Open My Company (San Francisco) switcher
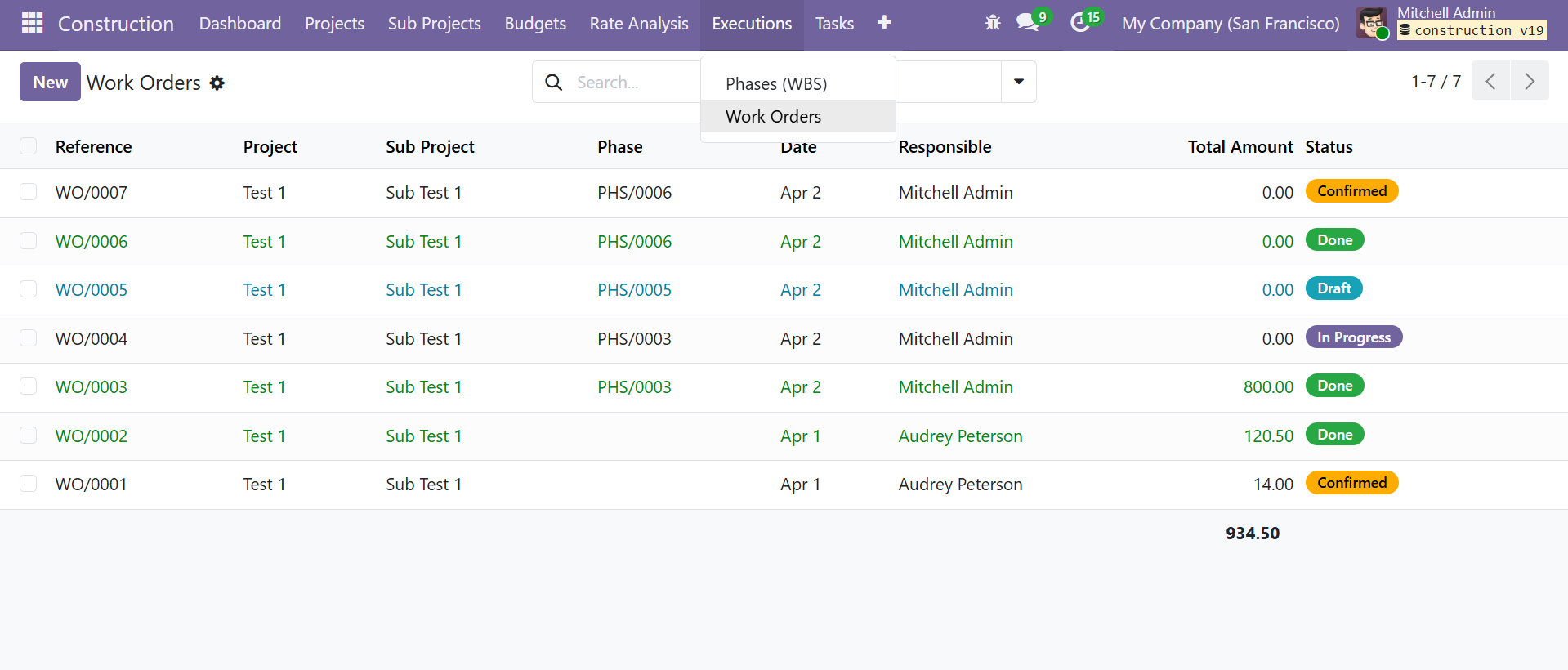This screenshot has height=670, width=1568. tap(1231, 24)
